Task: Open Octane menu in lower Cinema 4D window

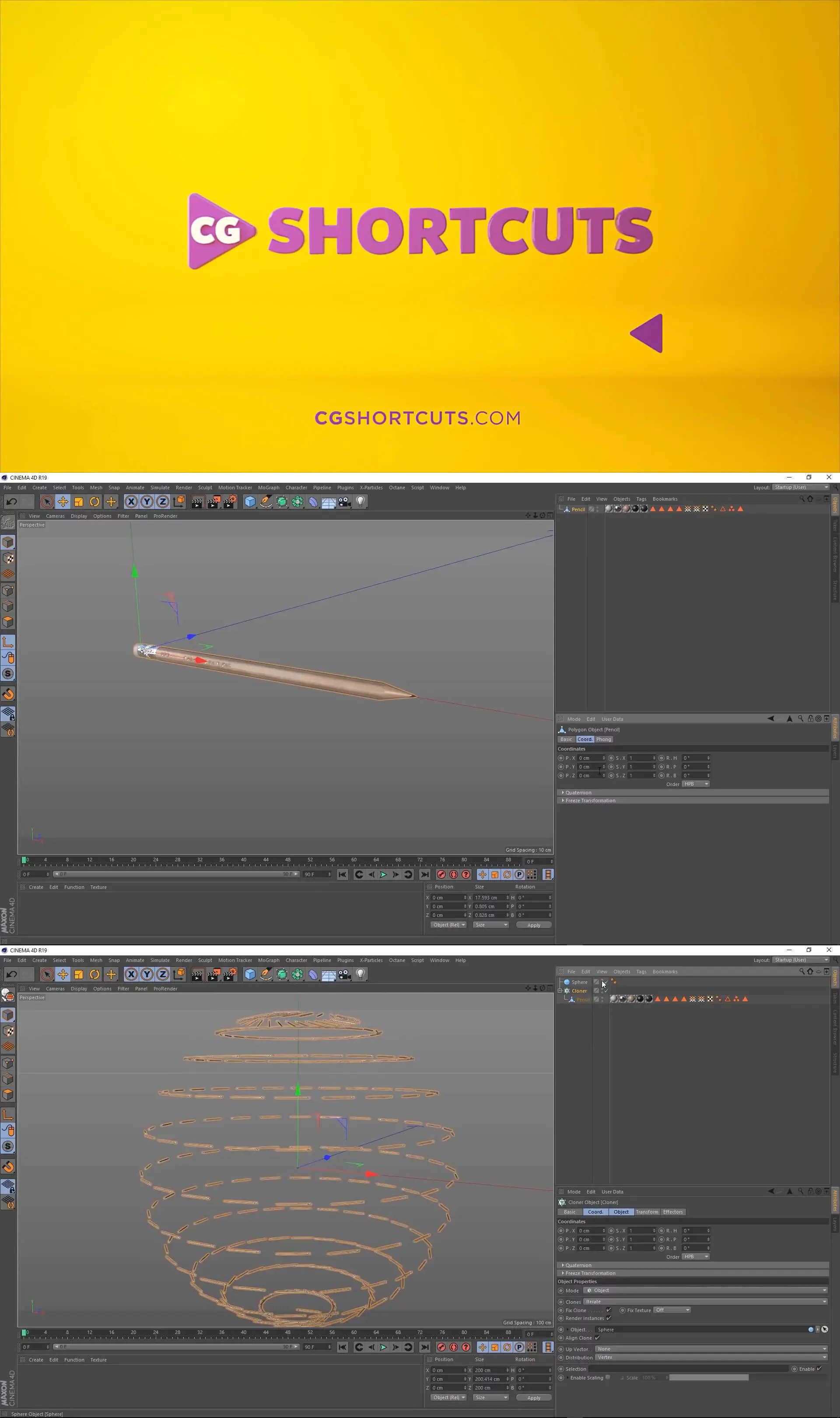Action: click(397, 960)
